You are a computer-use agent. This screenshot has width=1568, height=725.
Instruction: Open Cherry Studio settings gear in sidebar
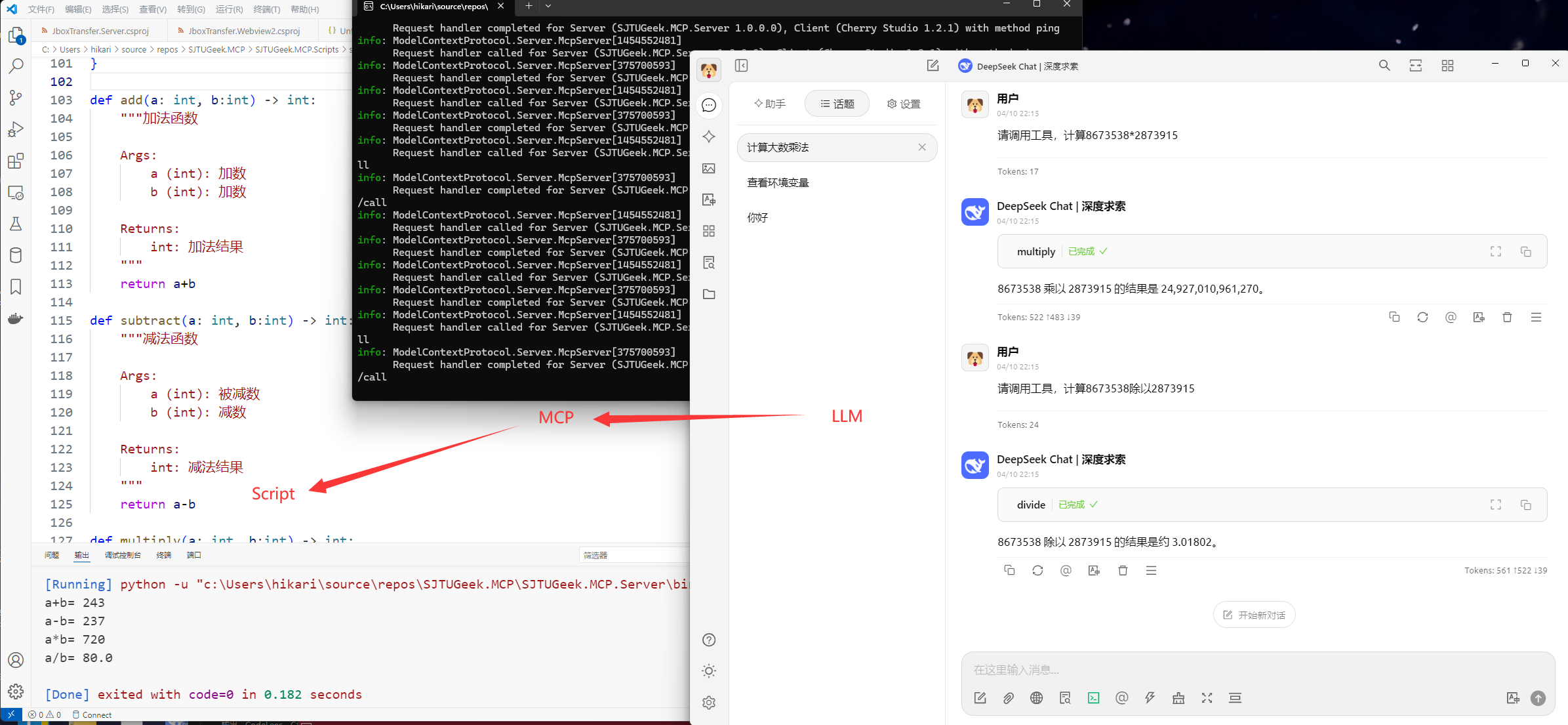point(709,703)
